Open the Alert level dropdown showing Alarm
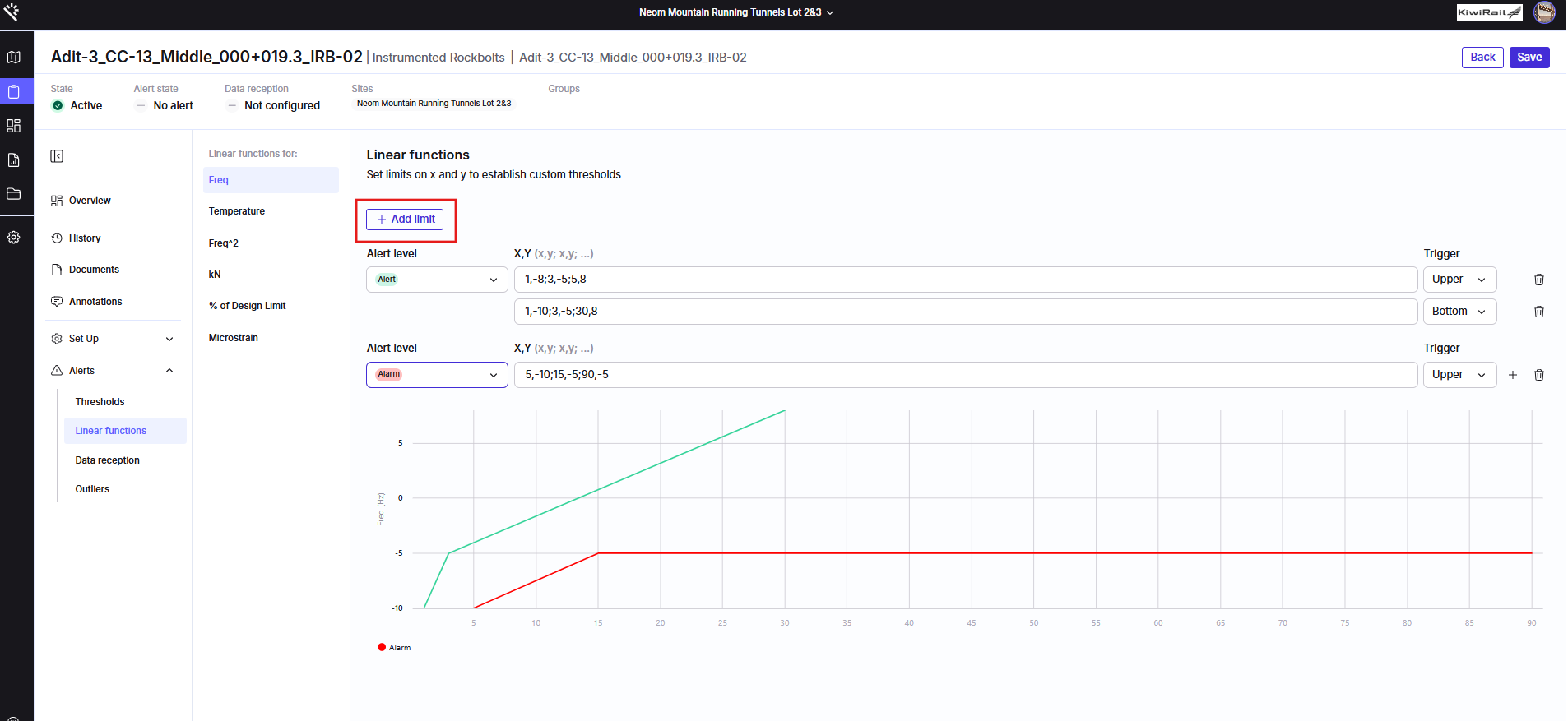 (437, 375)
